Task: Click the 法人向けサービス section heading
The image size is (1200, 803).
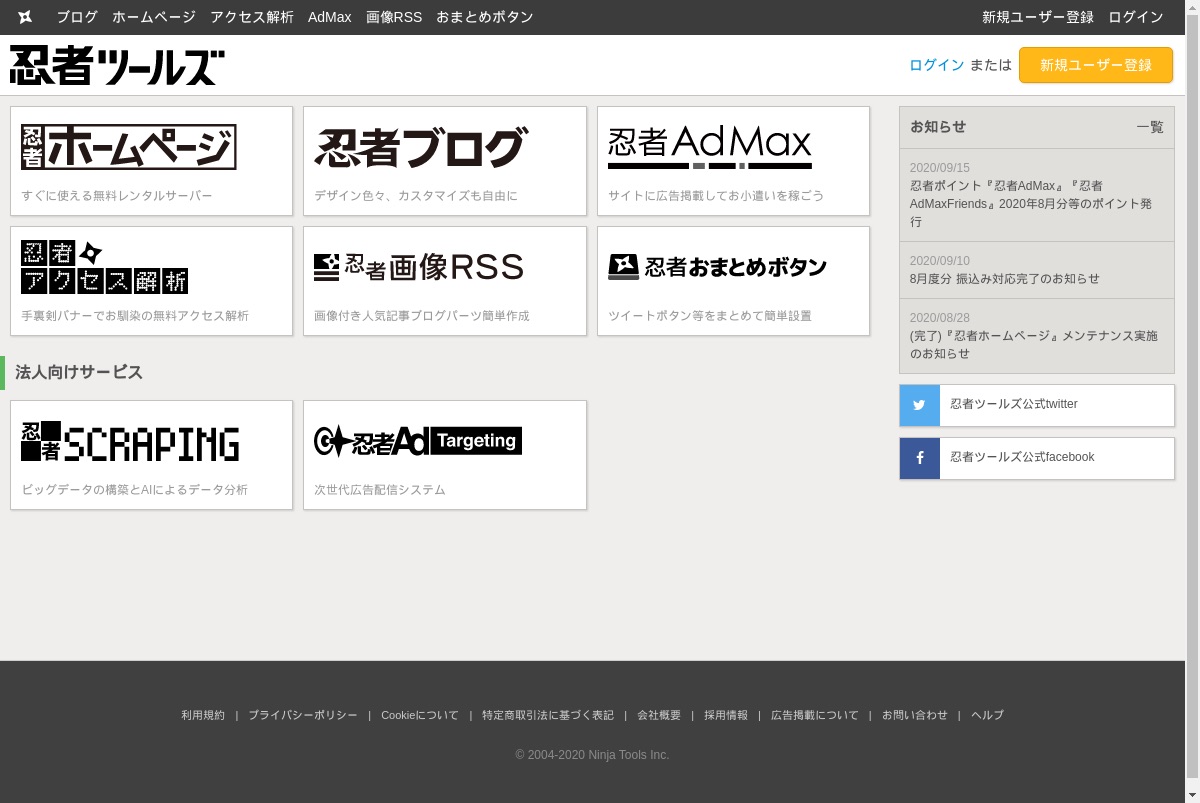Action: (x=79, y=372)
